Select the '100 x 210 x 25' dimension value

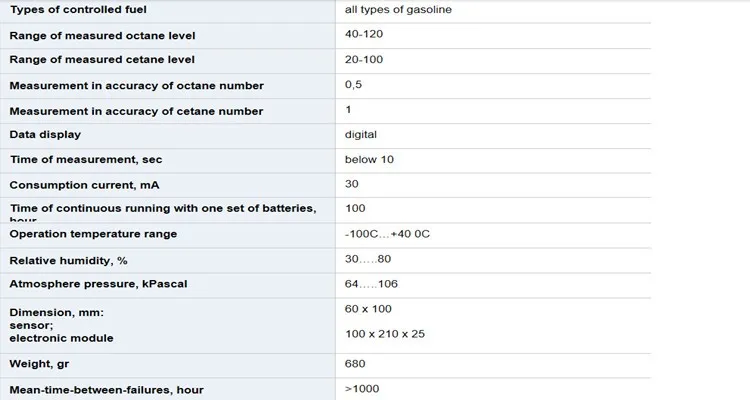385,333
